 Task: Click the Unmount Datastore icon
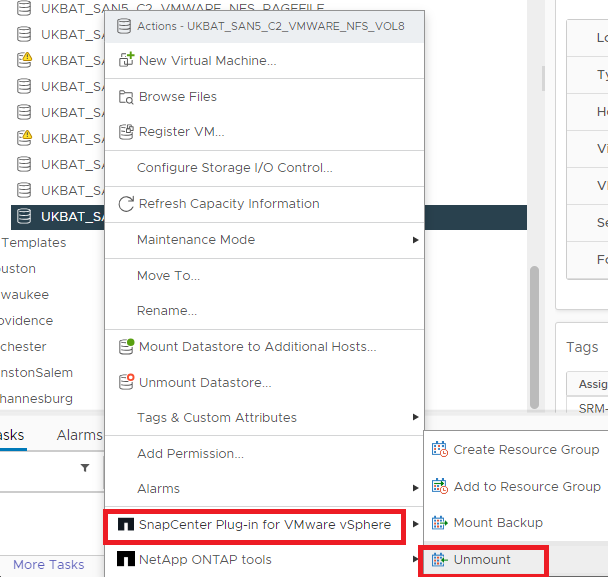point(126,382)
